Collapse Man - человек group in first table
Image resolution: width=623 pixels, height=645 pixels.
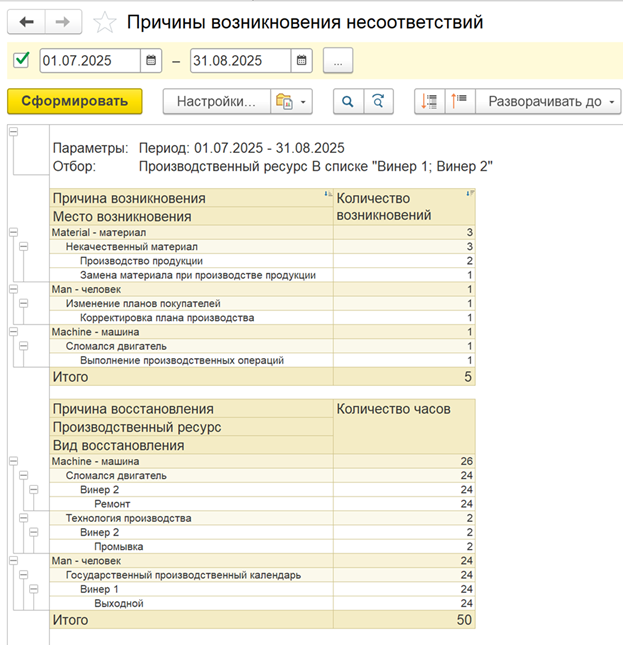14,289
